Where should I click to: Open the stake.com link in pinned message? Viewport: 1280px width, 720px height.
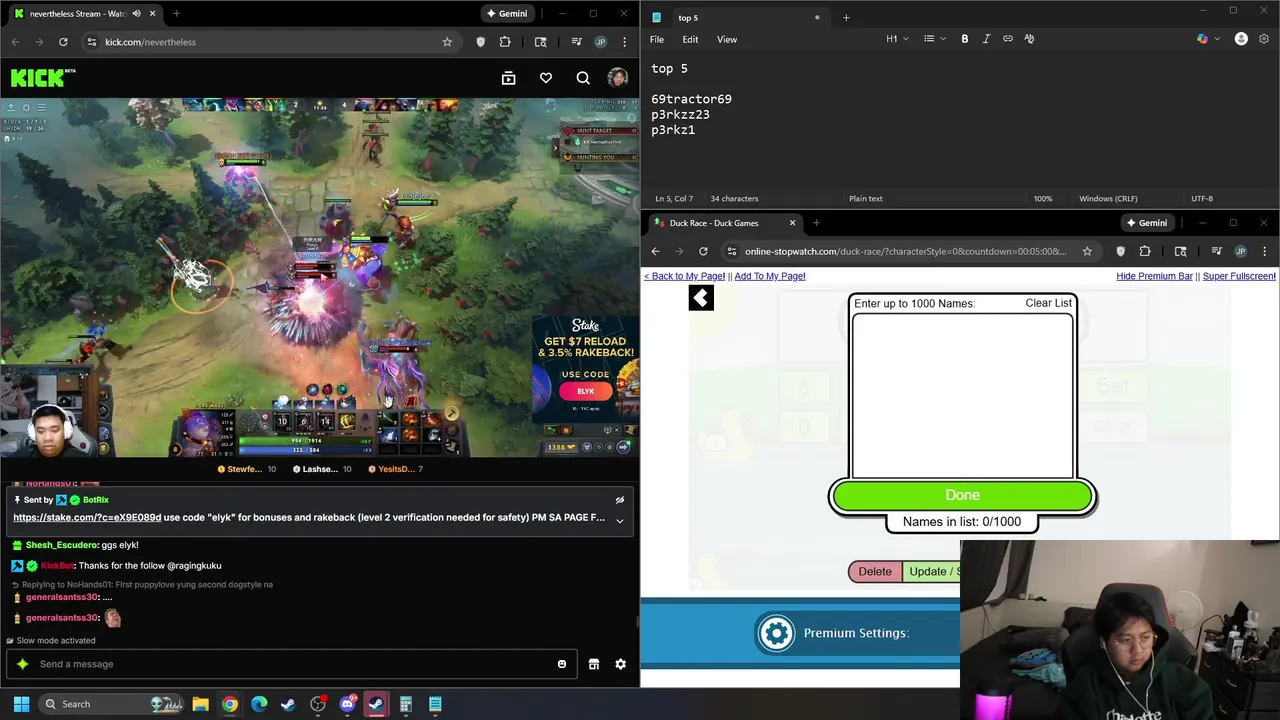pyautogui.click(x=87, y=518)
